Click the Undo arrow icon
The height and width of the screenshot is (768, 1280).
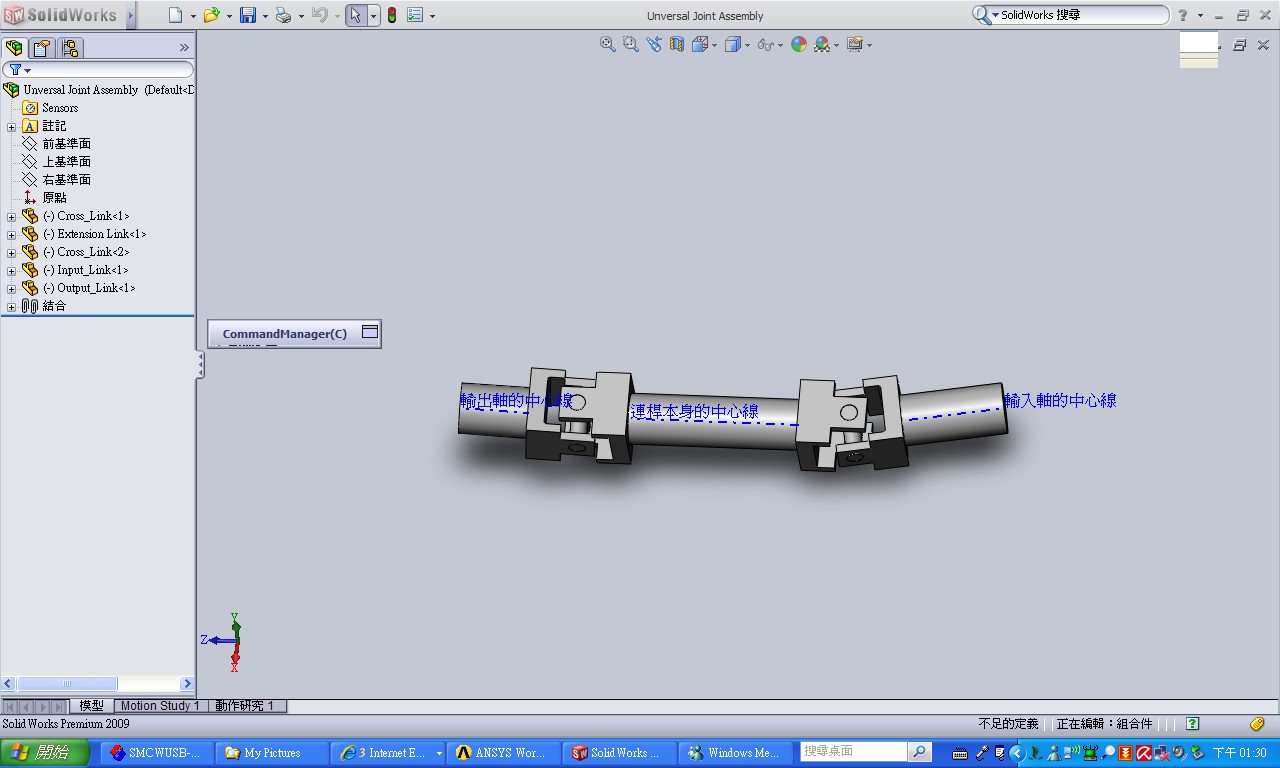[319, 15]
